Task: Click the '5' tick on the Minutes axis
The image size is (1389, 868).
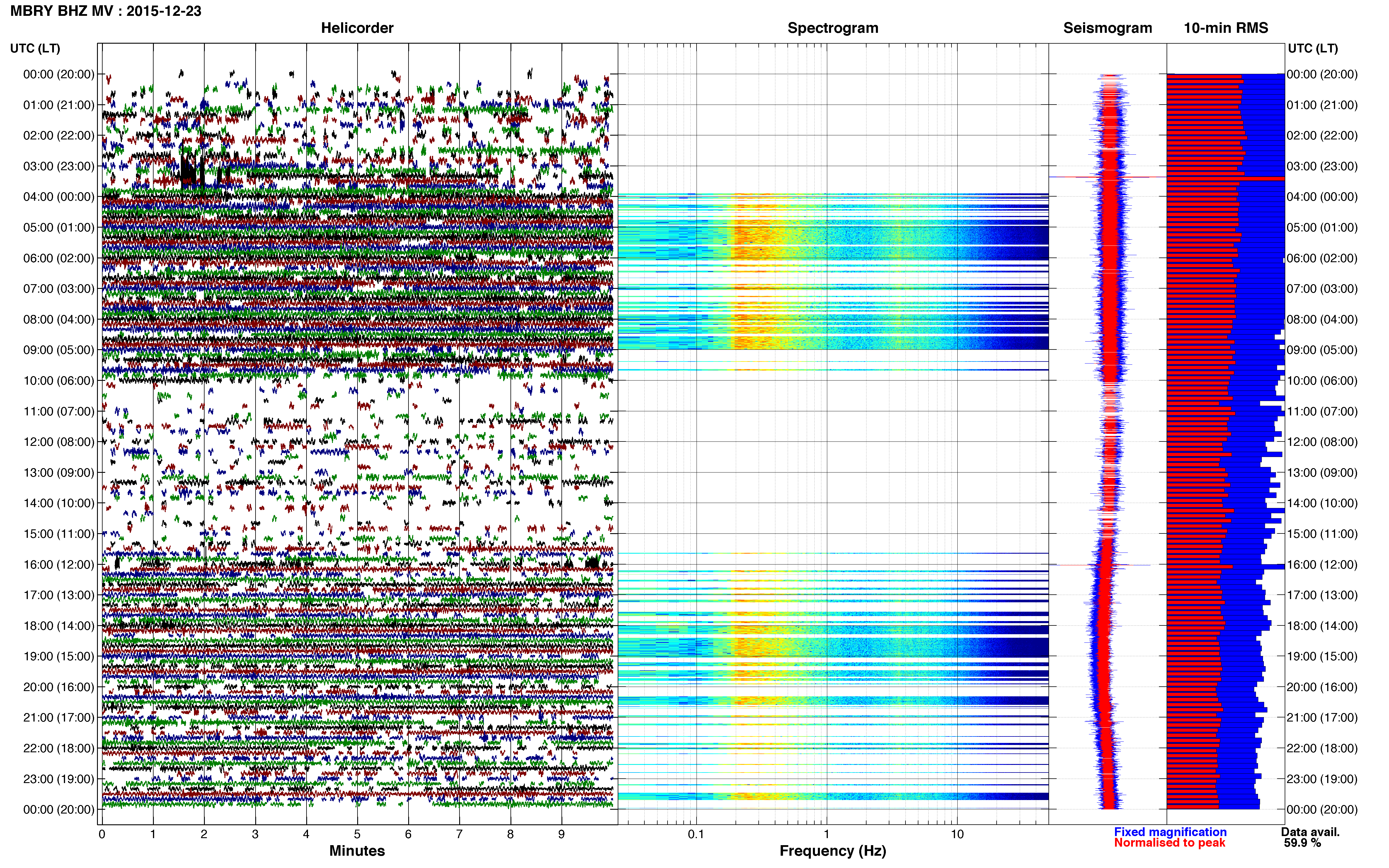Action: point(357,834)
